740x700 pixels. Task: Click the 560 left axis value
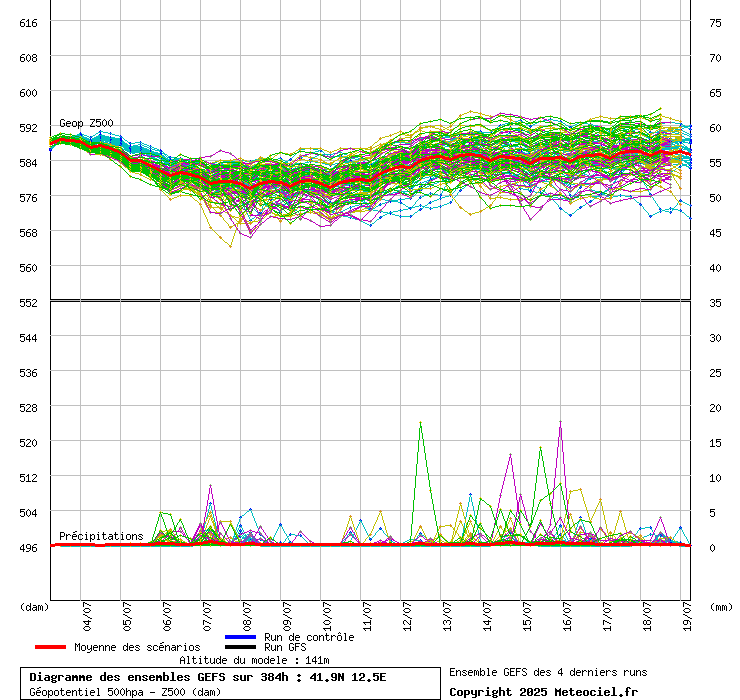point(28,268)
